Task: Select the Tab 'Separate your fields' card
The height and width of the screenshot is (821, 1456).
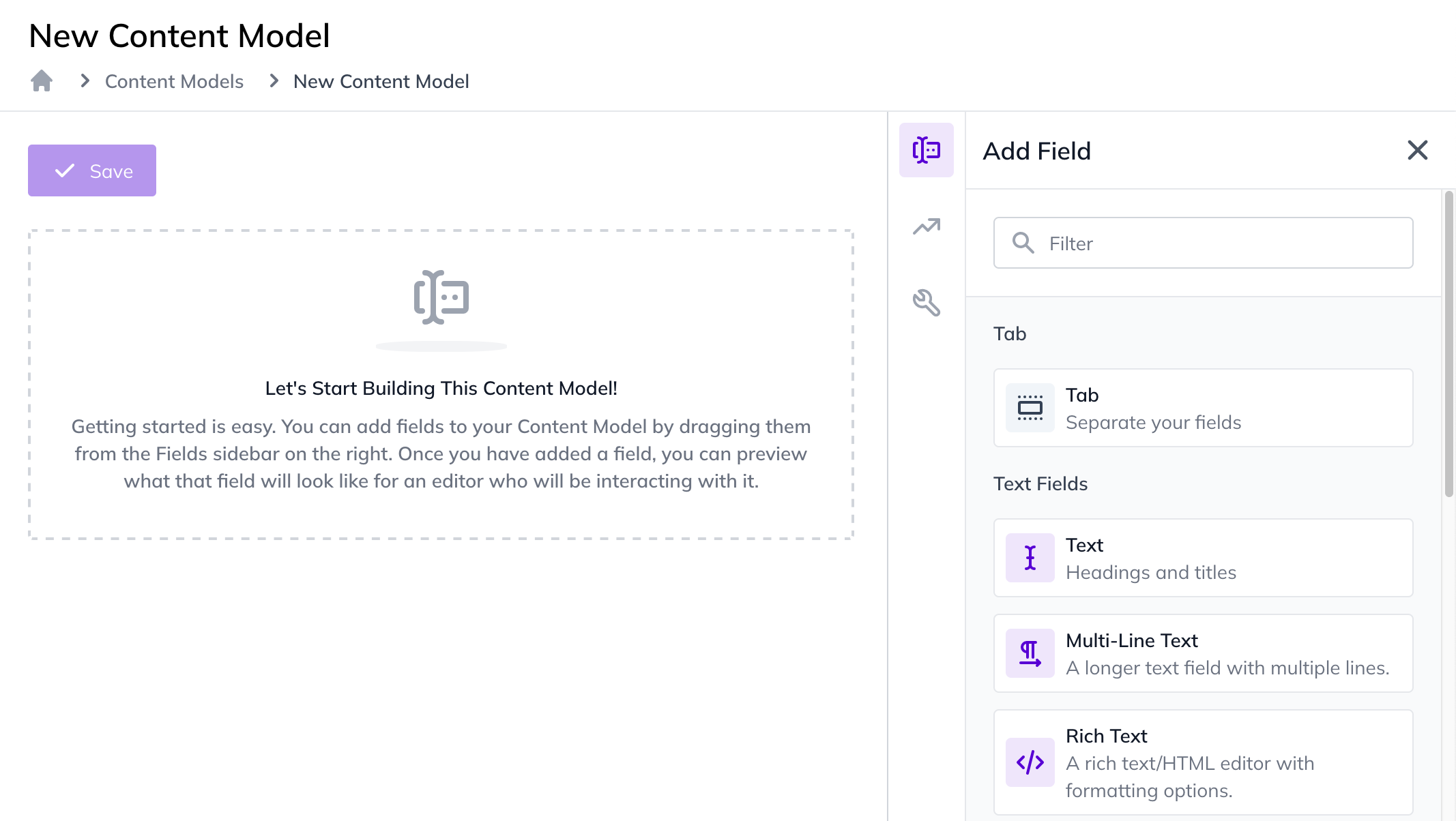Action: [x=1203, y=408]
